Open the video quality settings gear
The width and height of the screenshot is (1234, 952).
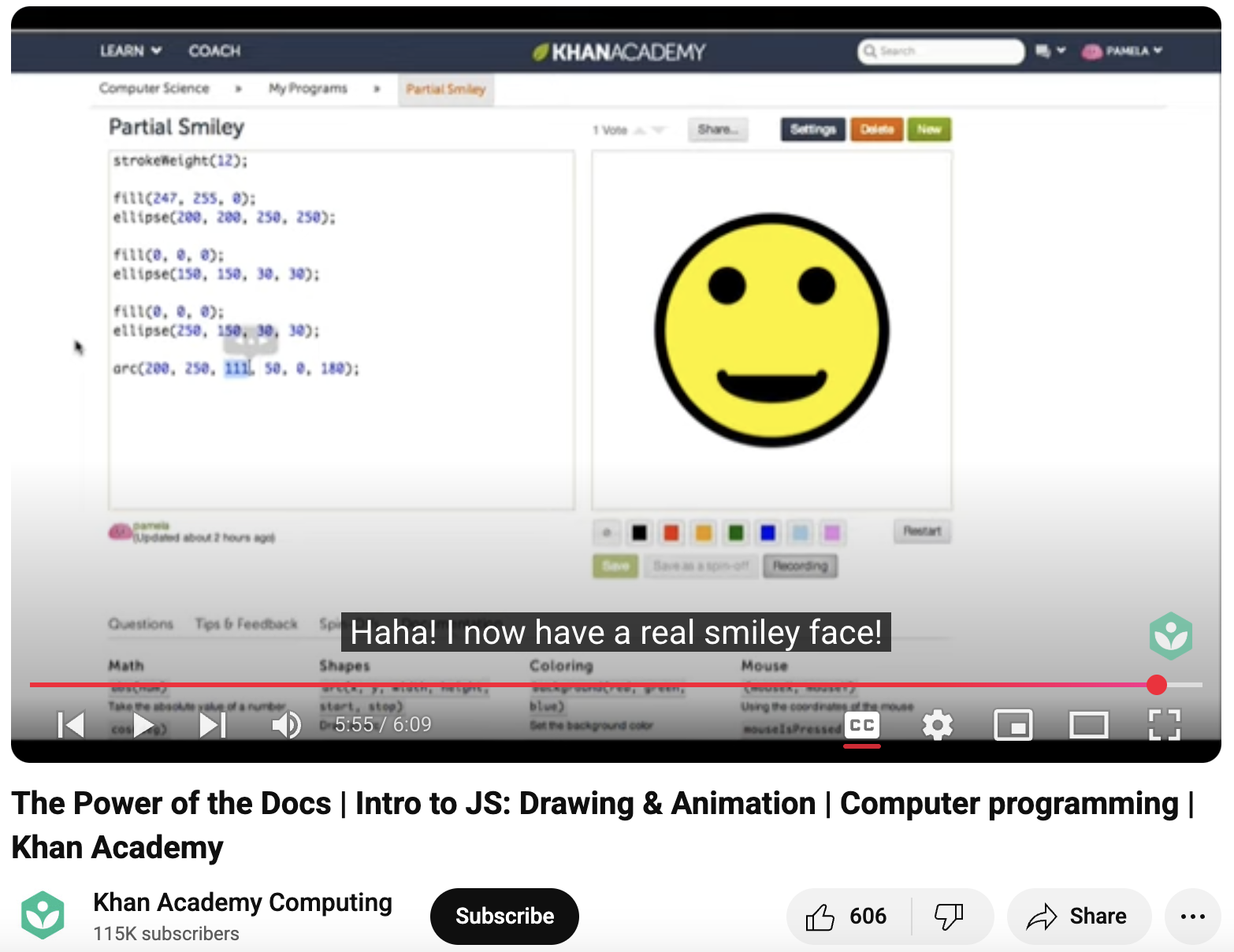(x=937, y=725)
